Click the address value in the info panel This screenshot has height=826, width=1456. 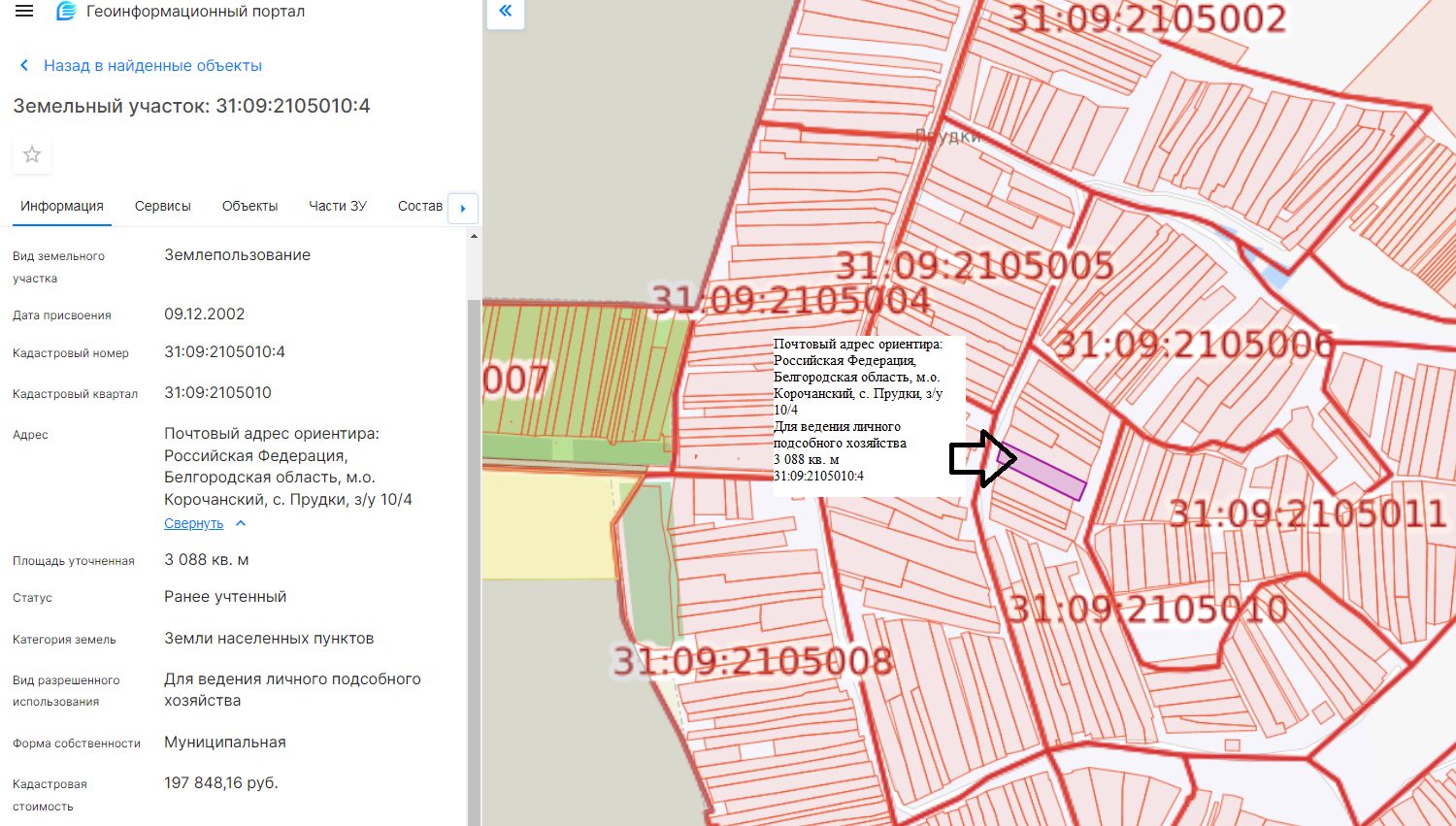point(288,466)
